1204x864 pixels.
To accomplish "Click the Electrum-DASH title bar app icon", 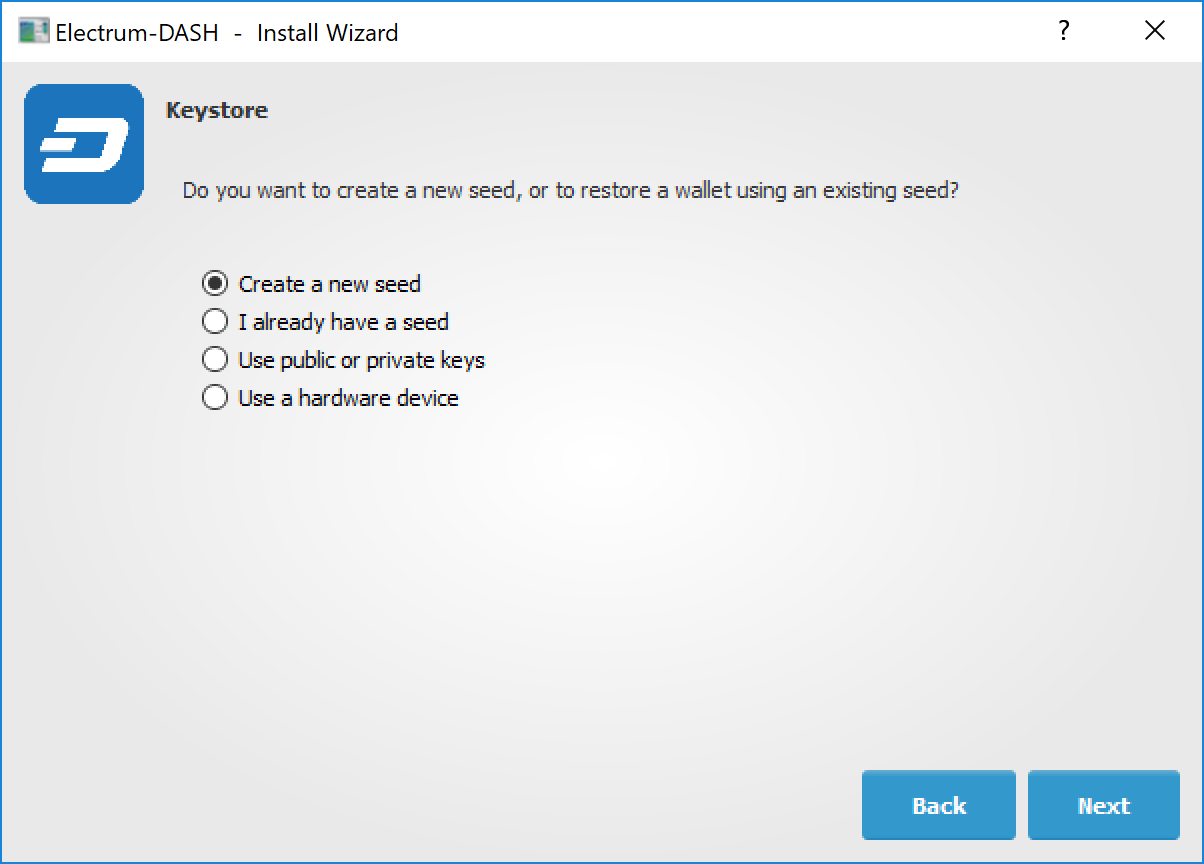I will click(x=33, y=32).
